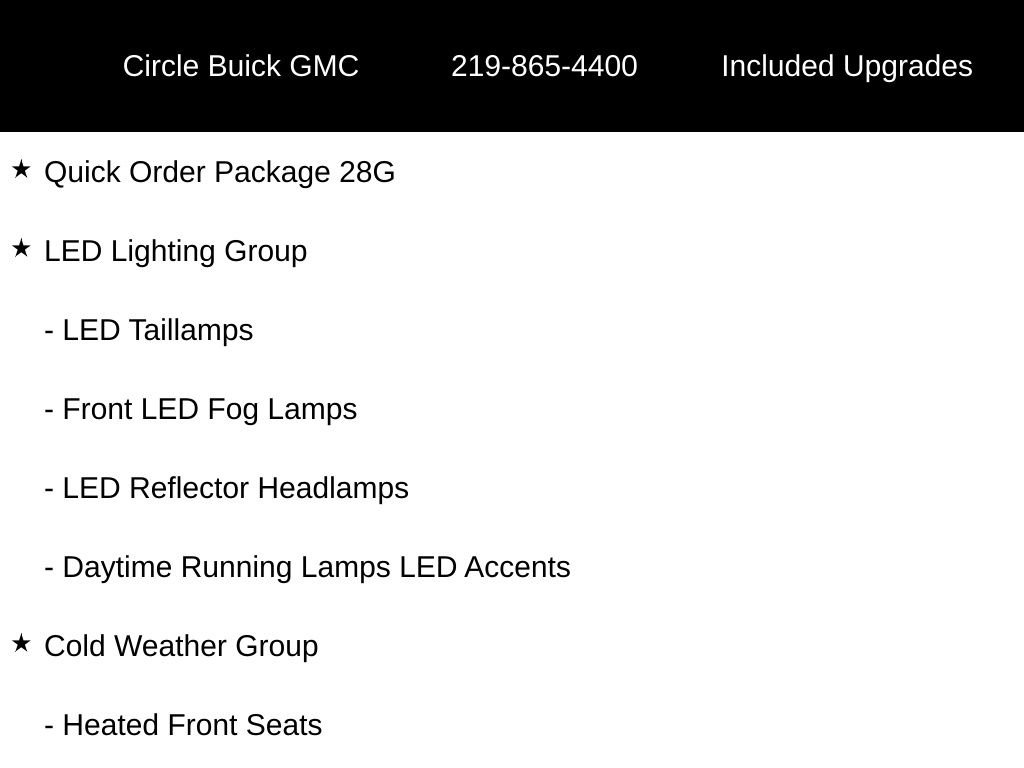
Task: Click the 28G package code
Action: point(367,172)
